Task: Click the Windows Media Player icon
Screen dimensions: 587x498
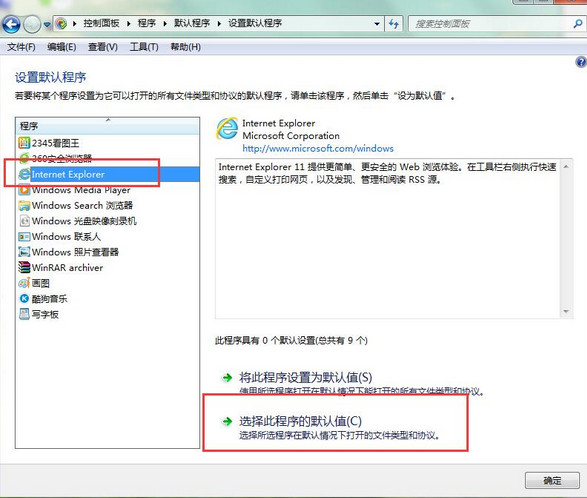Action: (24, 190)
